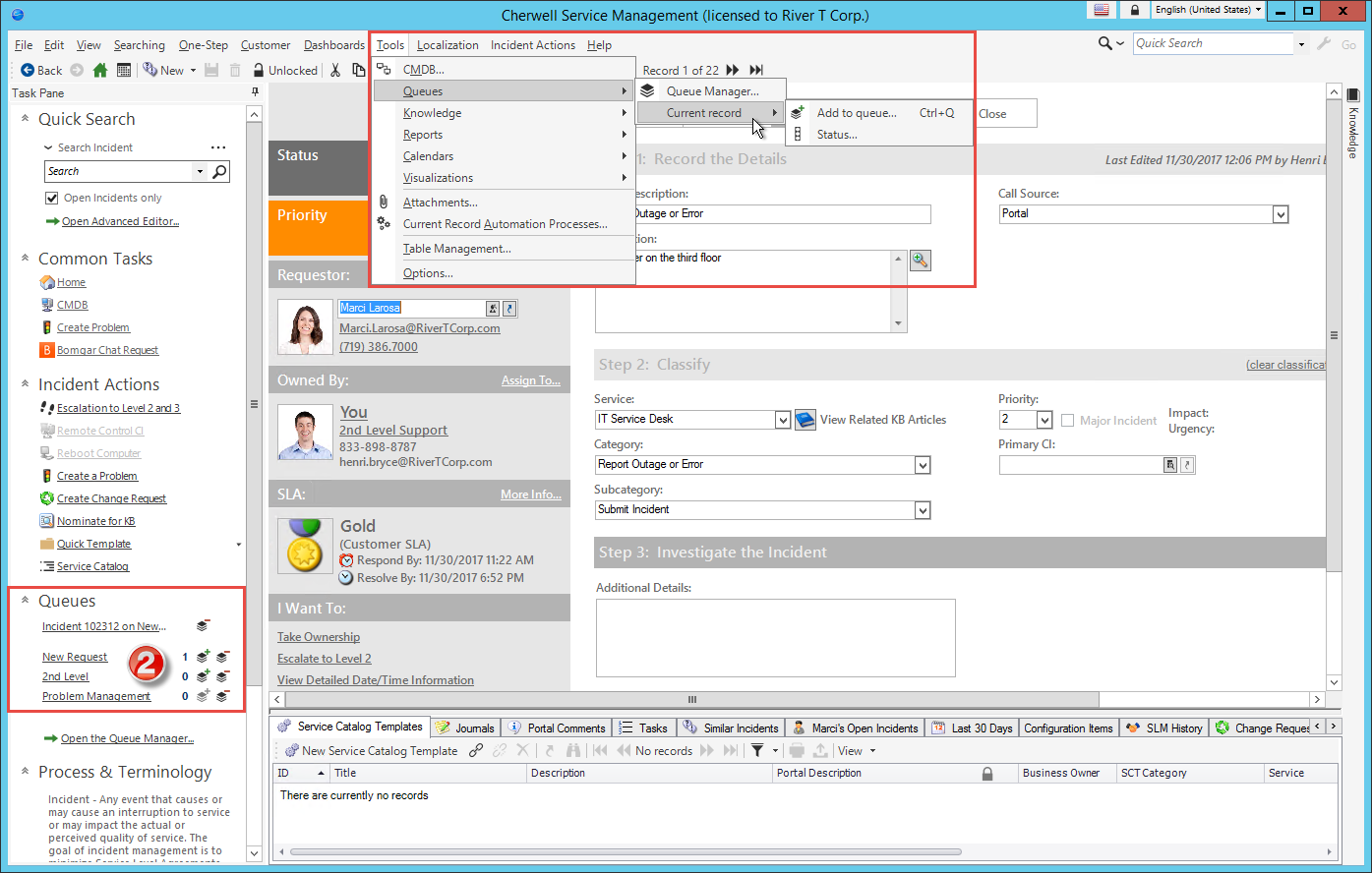Collapse the Common Tasks section
This screenshot has height=873, width=1372.
25,257
